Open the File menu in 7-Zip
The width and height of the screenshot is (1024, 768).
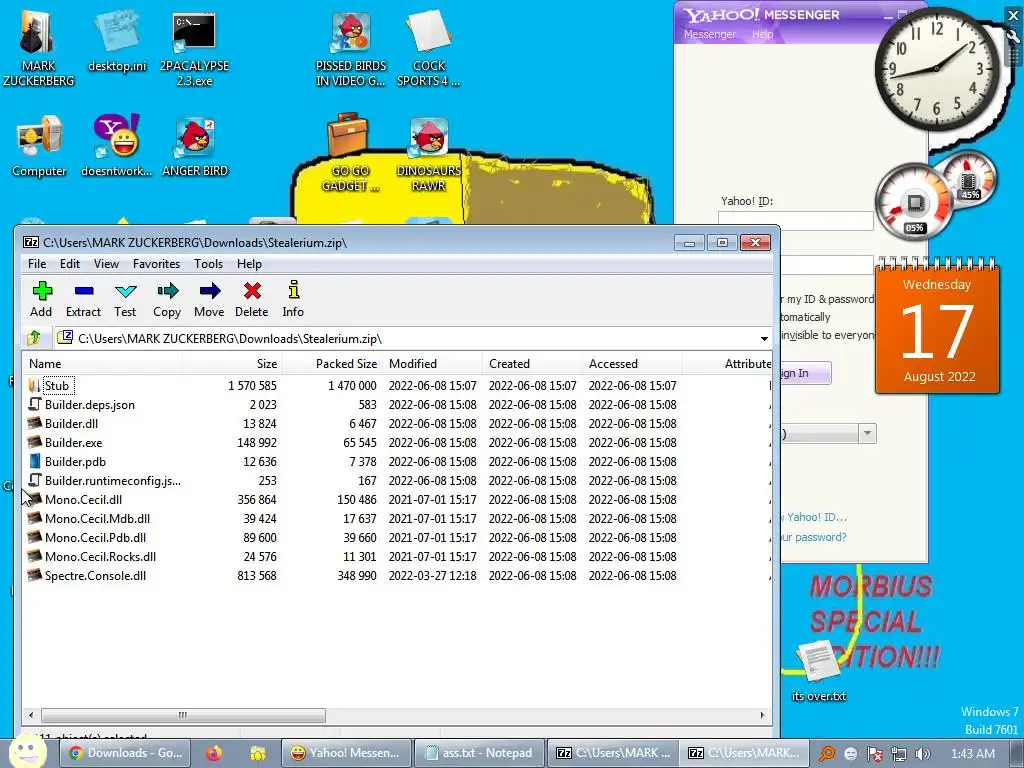(x=37, y=264)
